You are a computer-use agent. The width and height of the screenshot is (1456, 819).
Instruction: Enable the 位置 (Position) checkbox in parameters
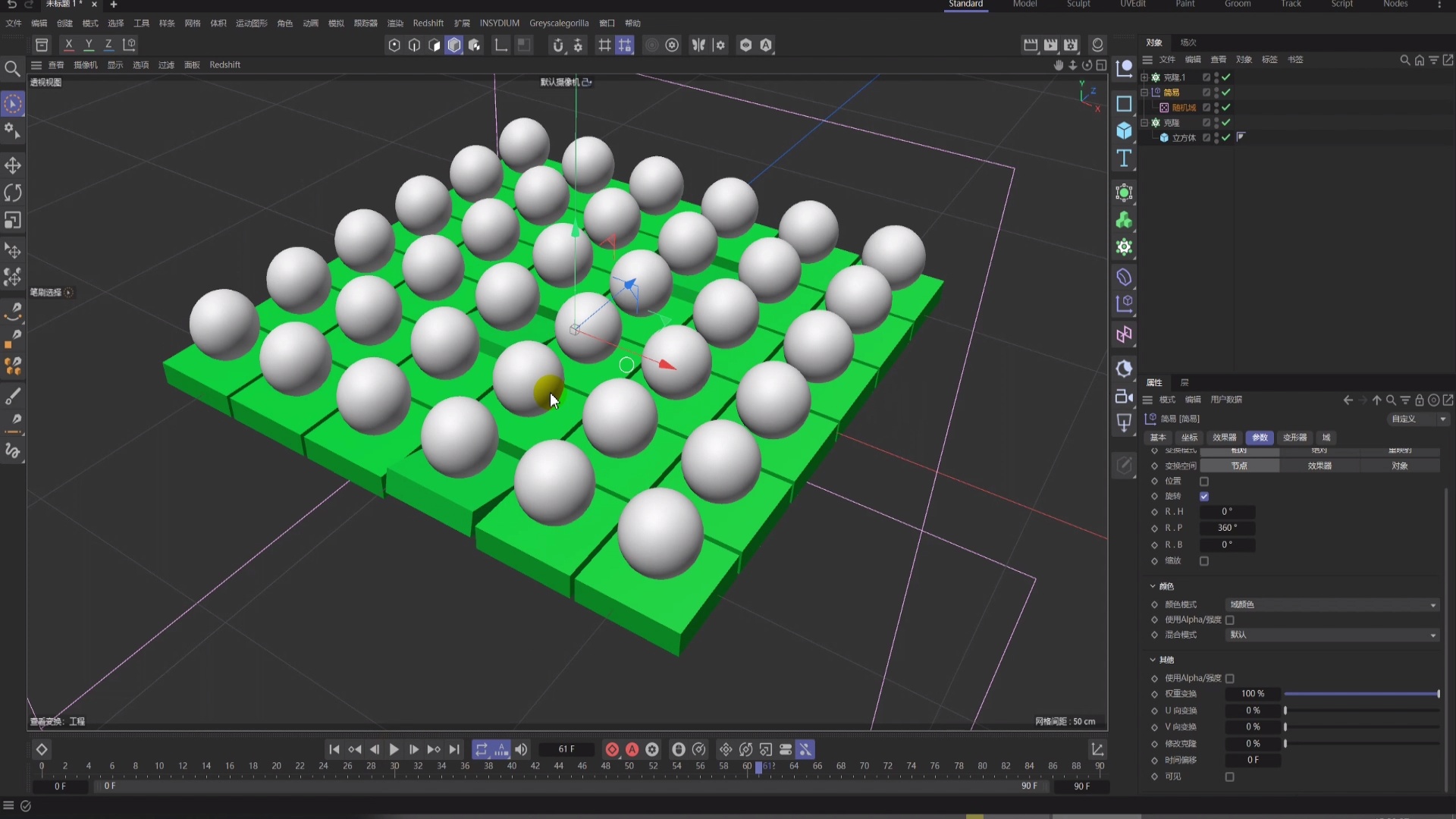[x=1204, y=481]
